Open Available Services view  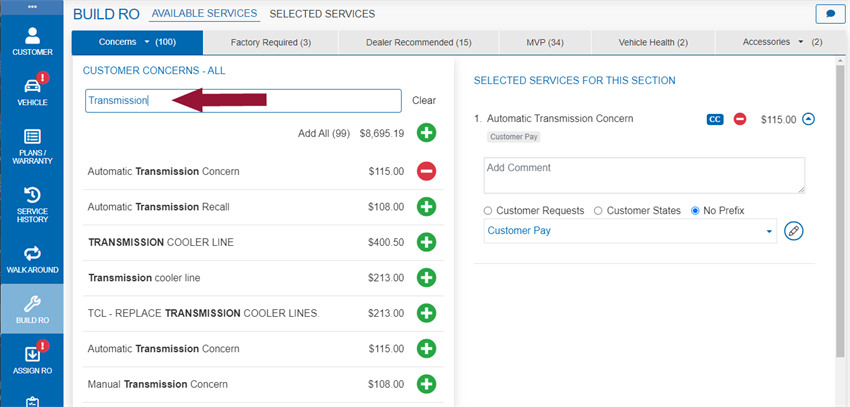point(204,14)
